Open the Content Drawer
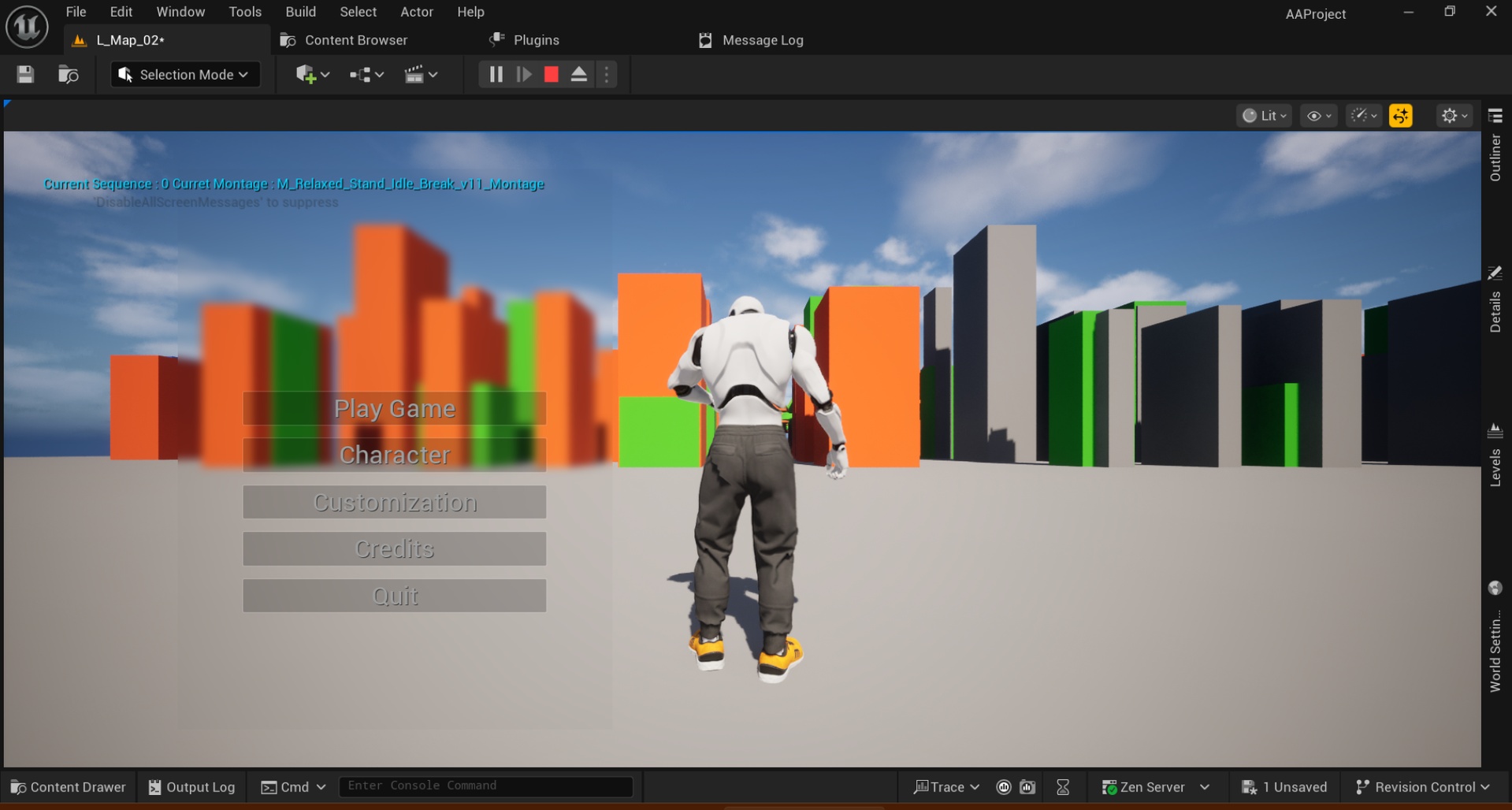Viewport: 1512px width, 810px height. point(68,786)
